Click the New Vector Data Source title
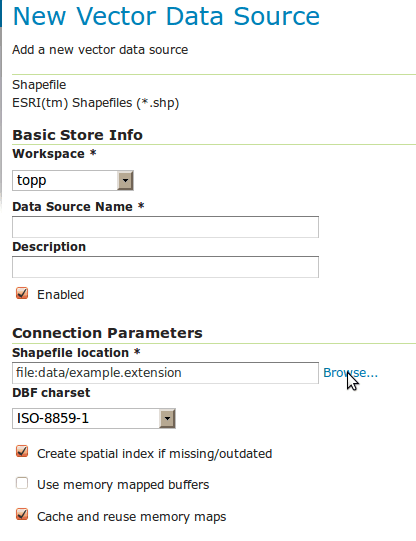This screenshot has height=541, width=416. pos(166,16)
